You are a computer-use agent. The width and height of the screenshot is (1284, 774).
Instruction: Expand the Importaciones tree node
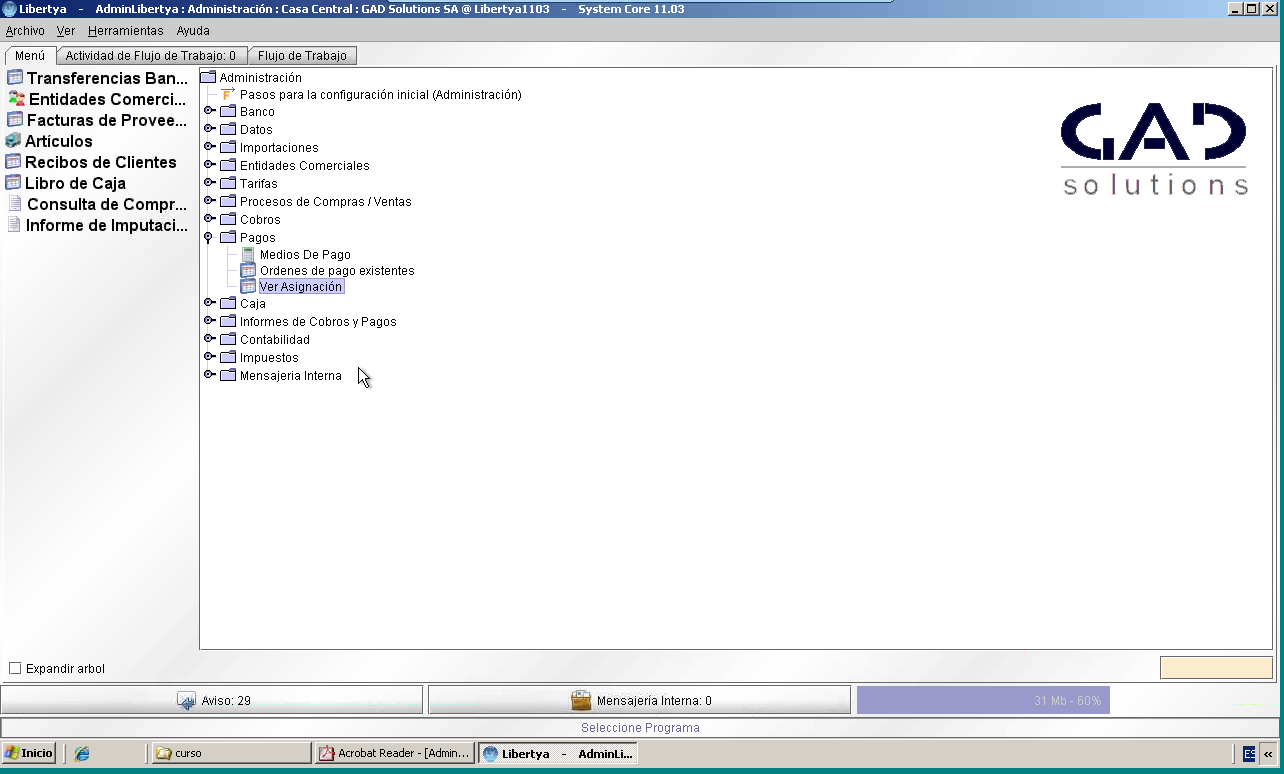pyautogui.click(x=209, y=147)
